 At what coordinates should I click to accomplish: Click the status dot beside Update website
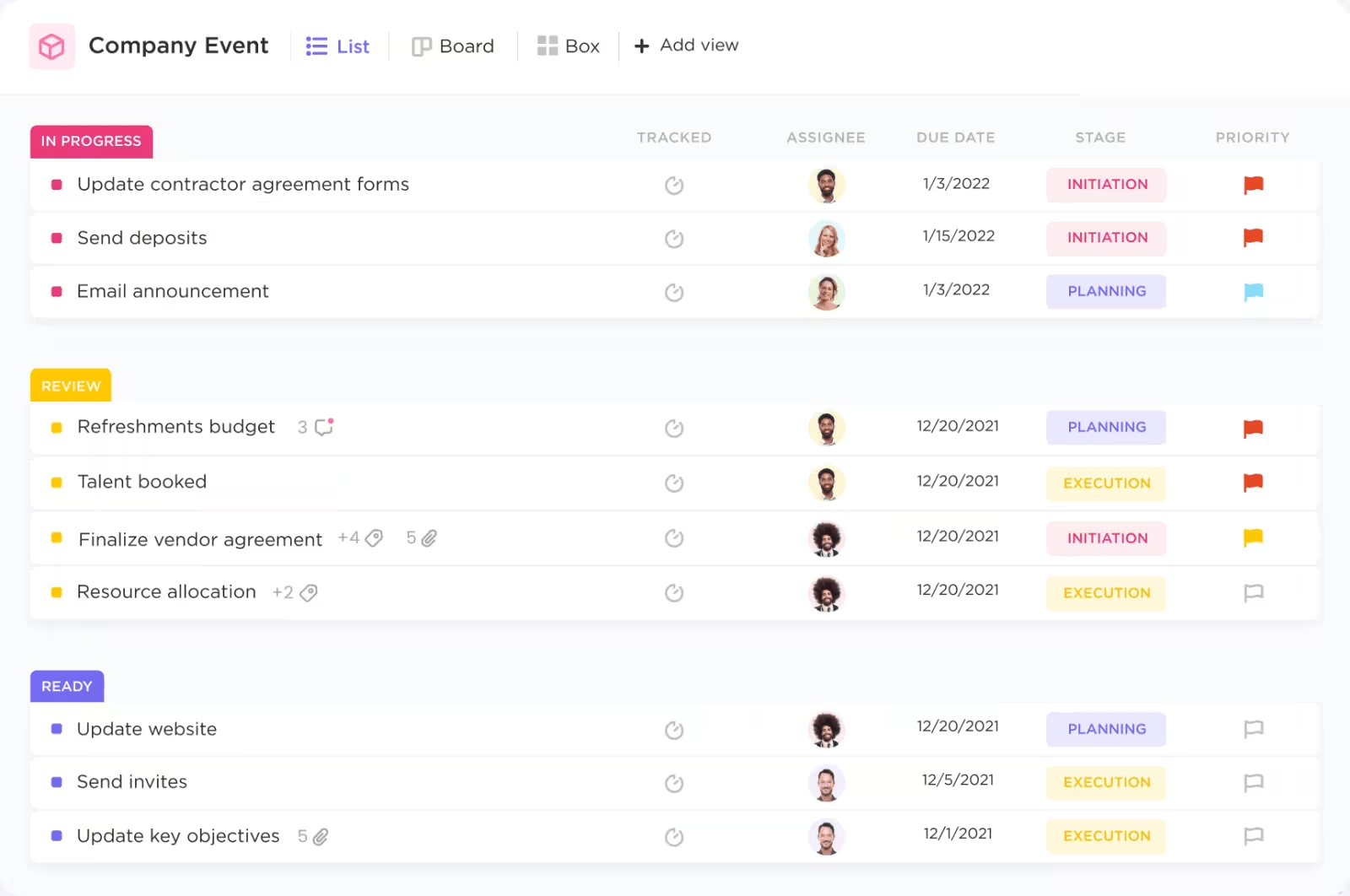(56, 729)
